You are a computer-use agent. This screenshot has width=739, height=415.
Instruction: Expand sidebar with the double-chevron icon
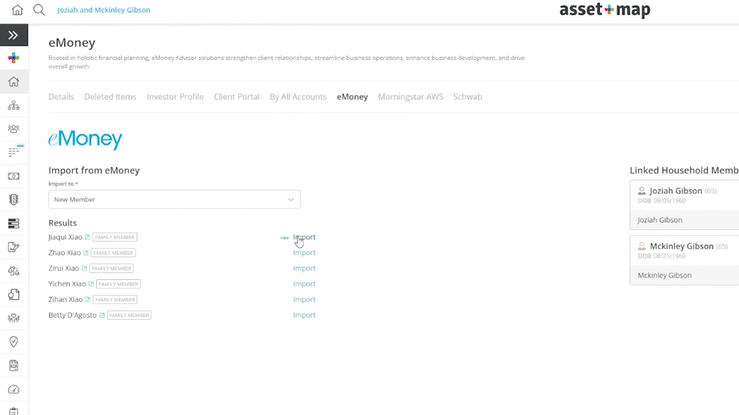[14, 35]
